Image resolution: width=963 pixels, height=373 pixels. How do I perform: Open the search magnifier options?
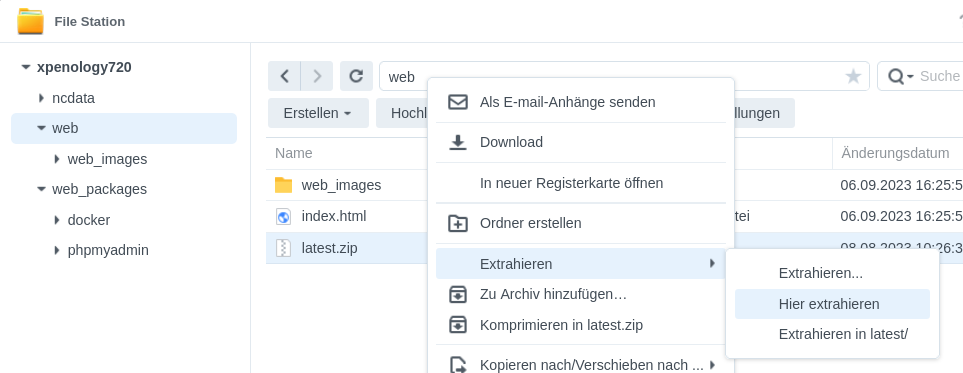tap(900, 76)
